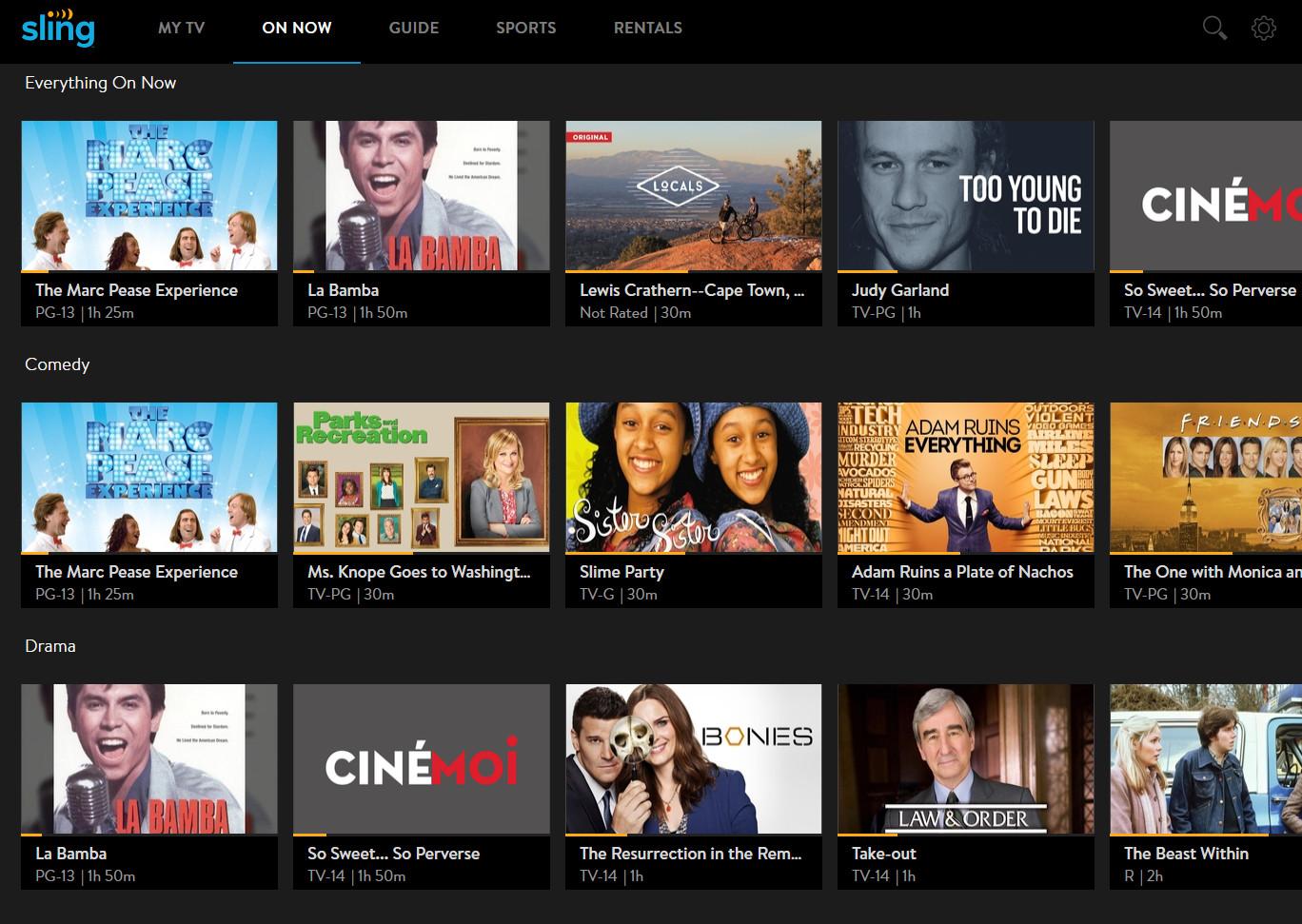Open the search magnifier icon
Screen dimensions: 1302x924
(x=1214, y=28)
